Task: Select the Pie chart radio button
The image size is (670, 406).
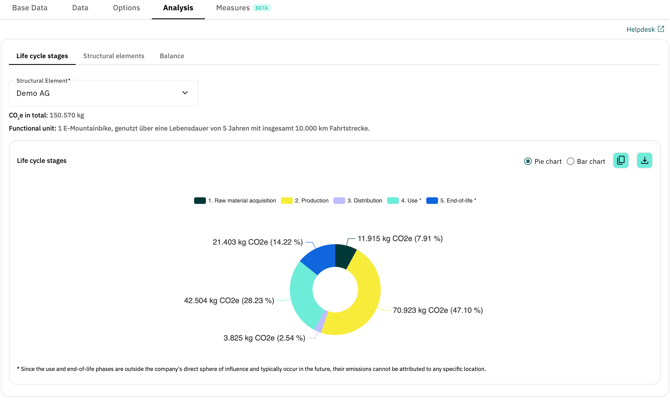Action: click(x=528, y=161)
